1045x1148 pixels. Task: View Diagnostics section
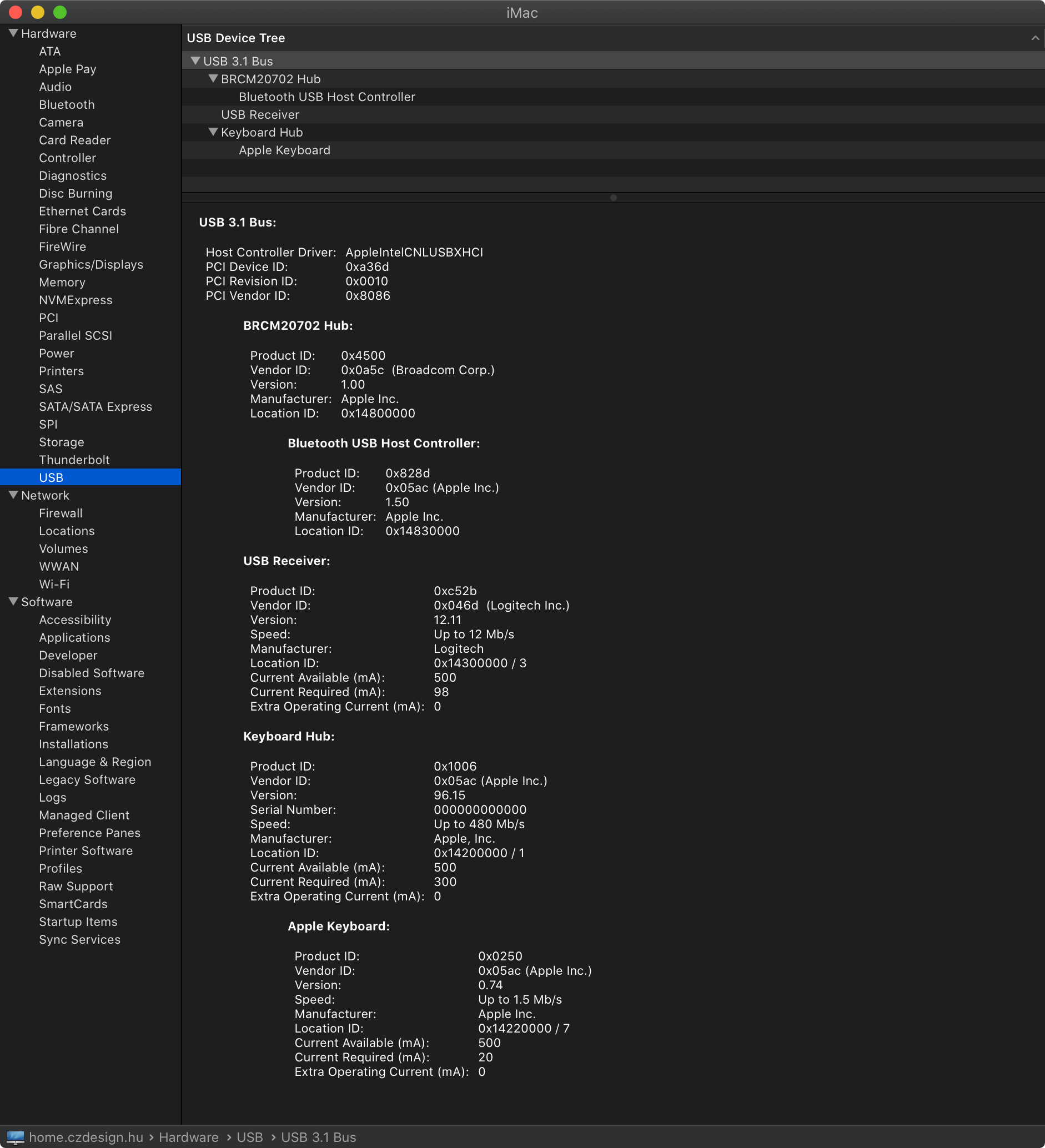[x=72, y=175]
